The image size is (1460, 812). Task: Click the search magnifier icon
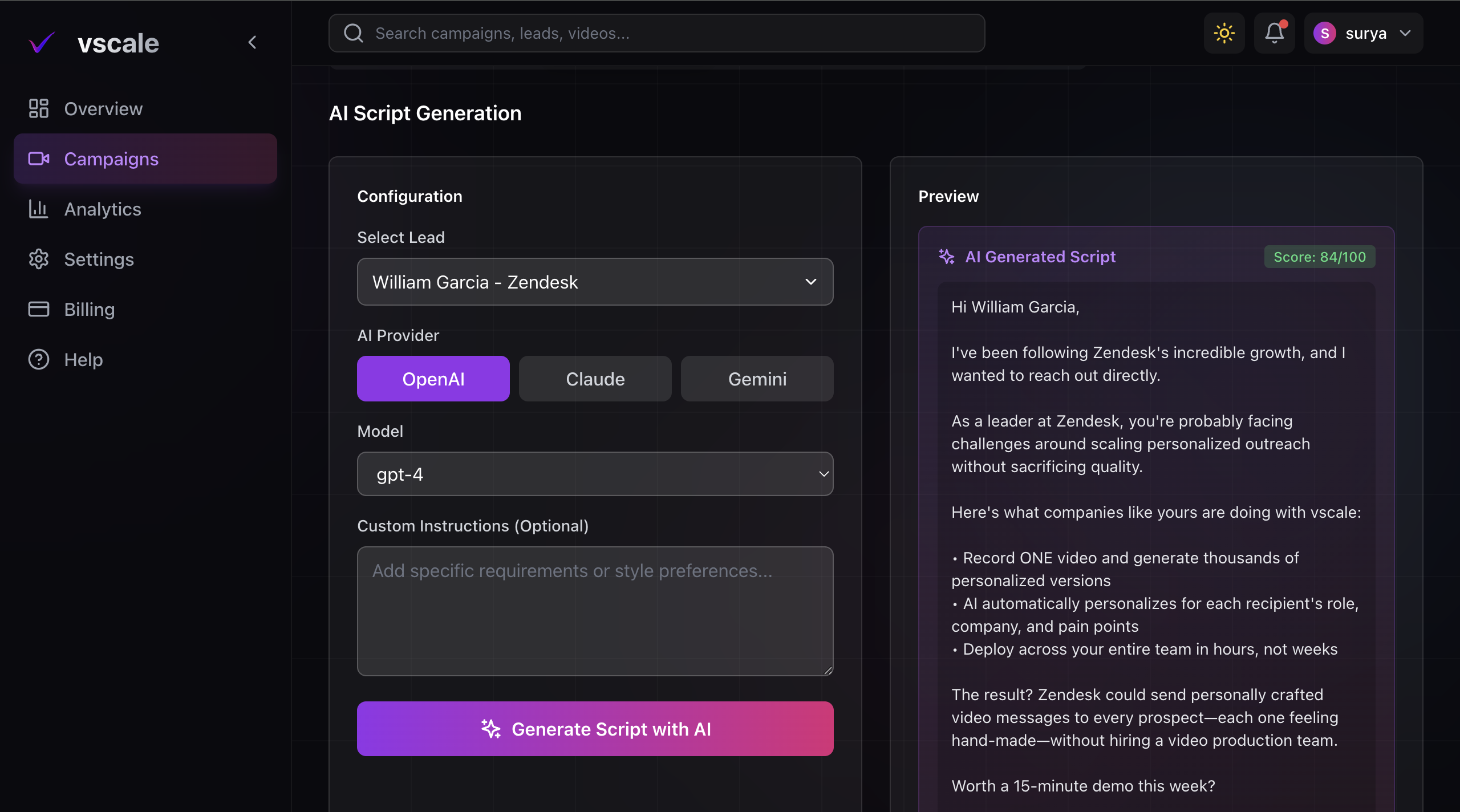click(354, 33)
